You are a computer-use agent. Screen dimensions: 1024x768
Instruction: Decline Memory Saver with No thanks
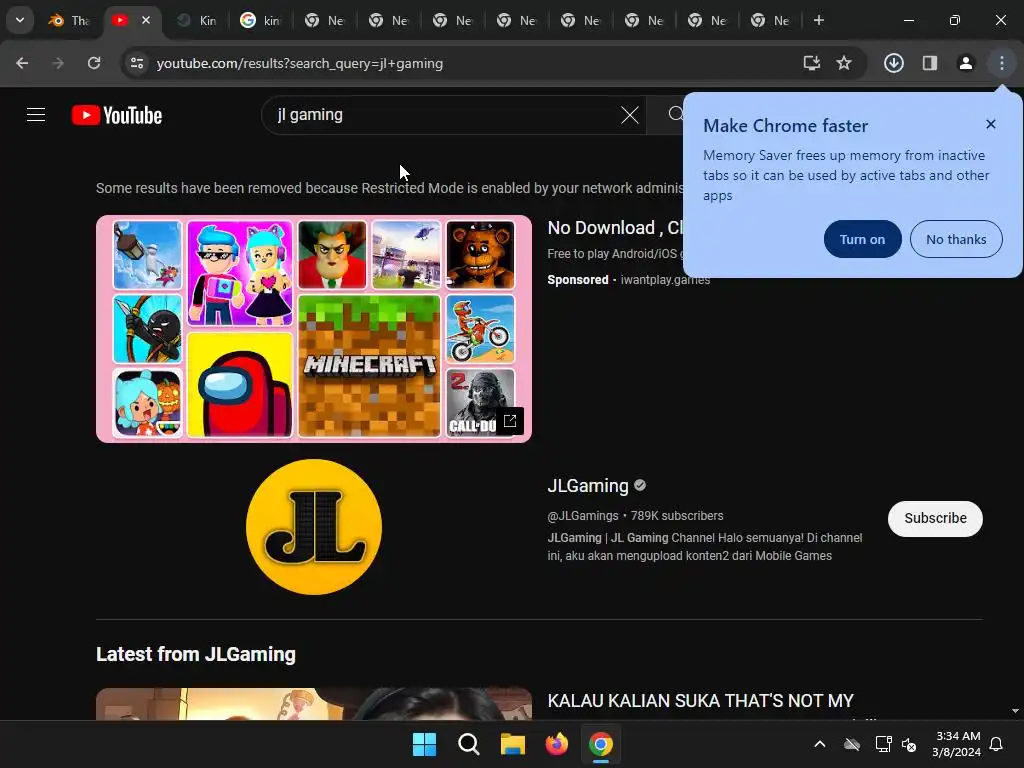tap(956, 239)
